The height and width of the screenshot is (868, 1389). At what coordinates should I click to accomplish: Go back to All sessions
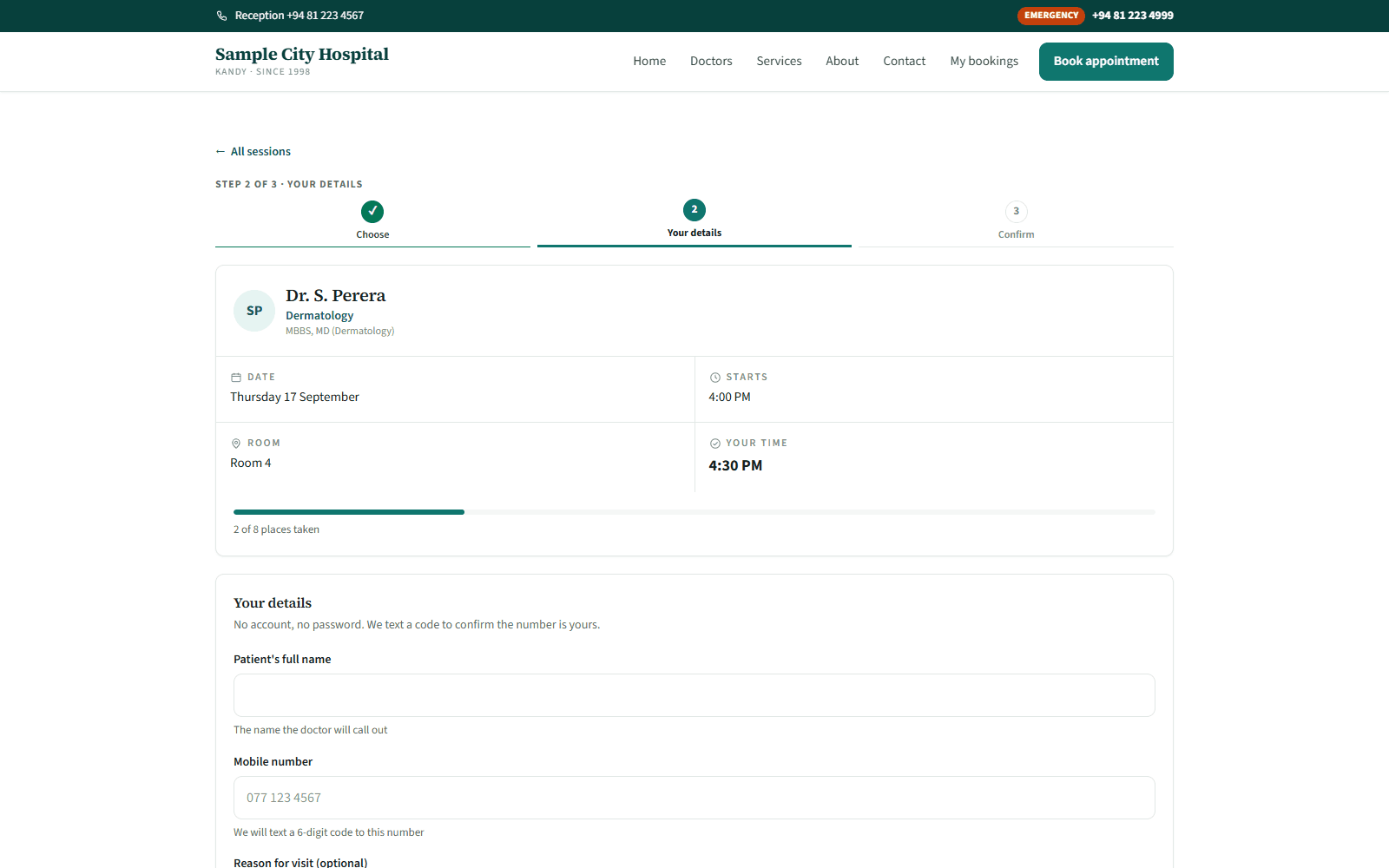253,152
